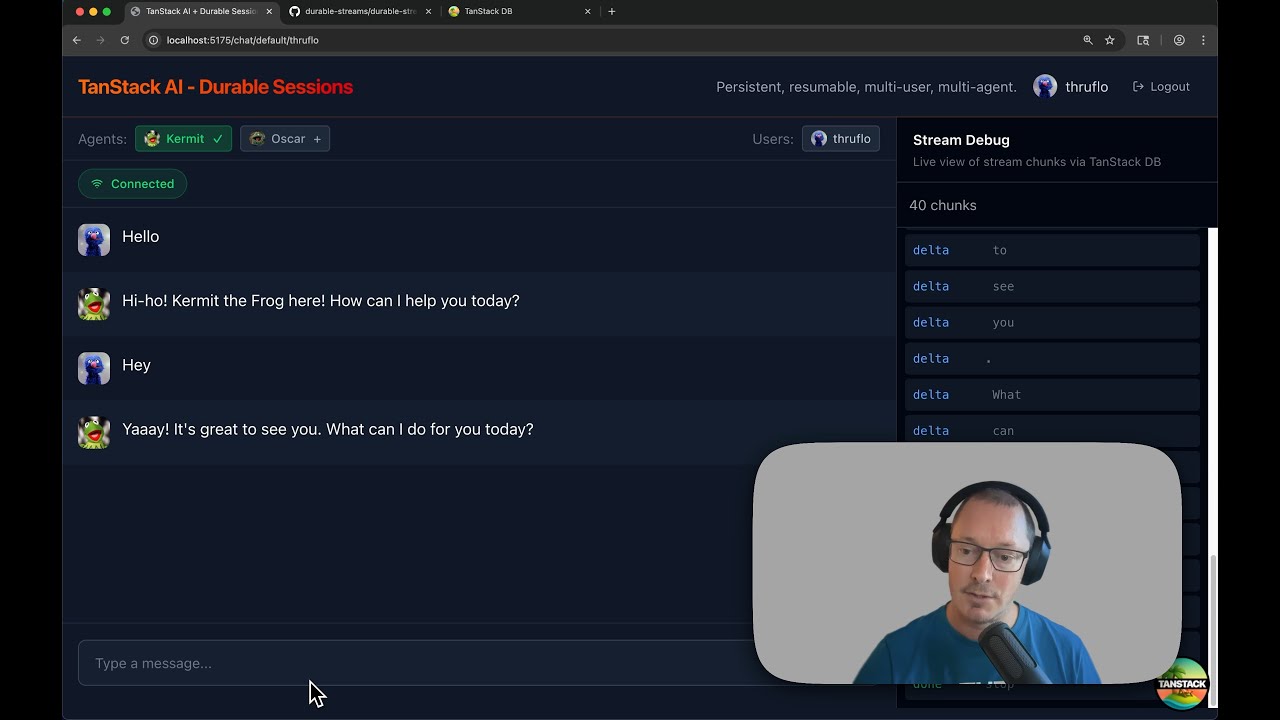Click the Connected status badge
The height and width of the screenshot is (720, 1280).
tap(133, 184)
